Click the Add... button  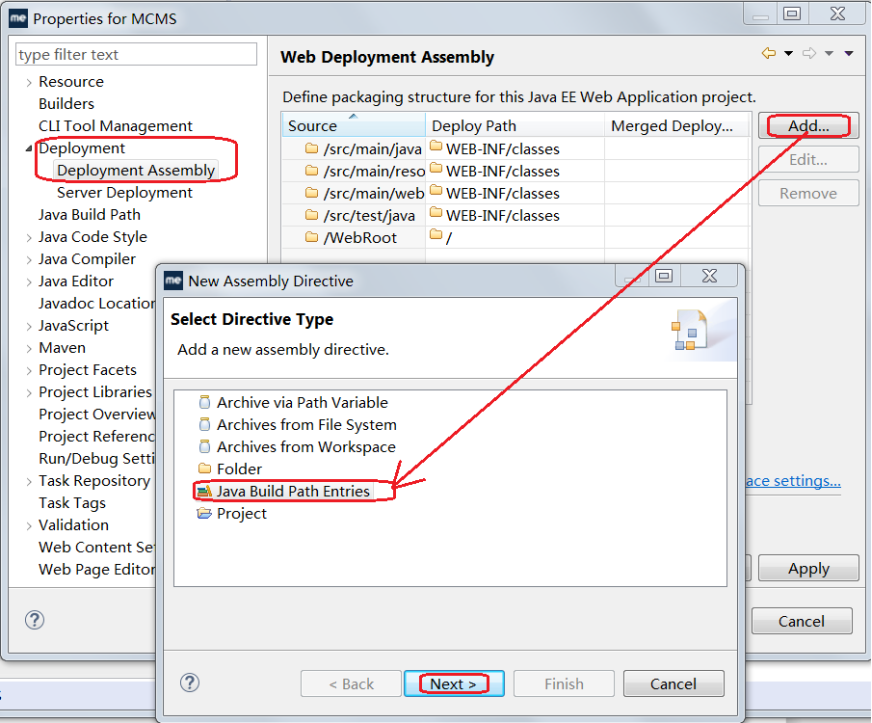click(x=809, y=126)
